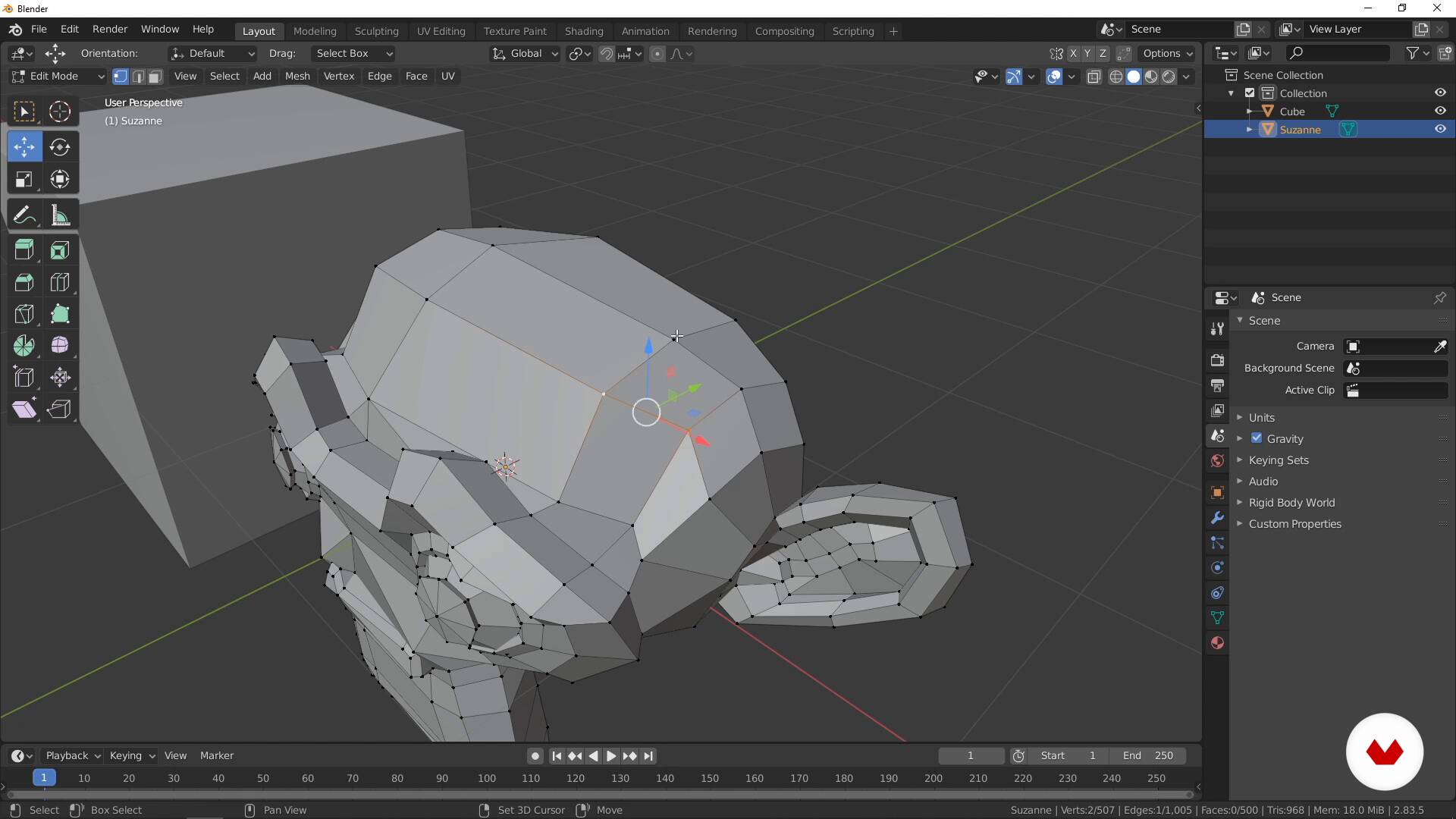Select the Smooth tool
The width and height of the screenshot is (1456, 819).
pyautogui.click(x=60, y=346)
